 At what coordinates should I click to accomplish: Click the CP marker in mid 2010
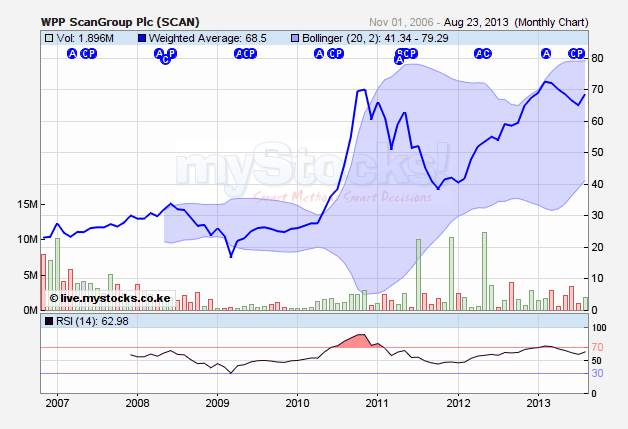[x=336, y=53]
